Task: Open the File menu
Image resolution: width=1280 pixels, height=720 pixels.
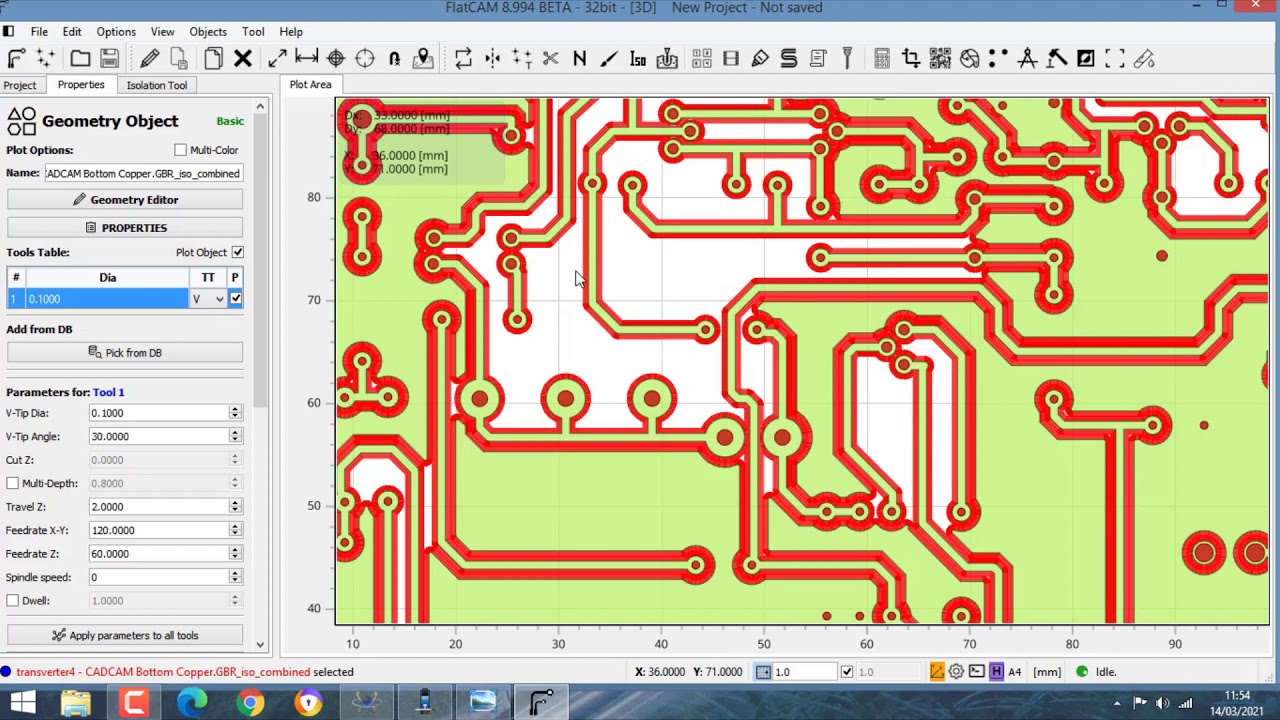Action: point(39,32)
